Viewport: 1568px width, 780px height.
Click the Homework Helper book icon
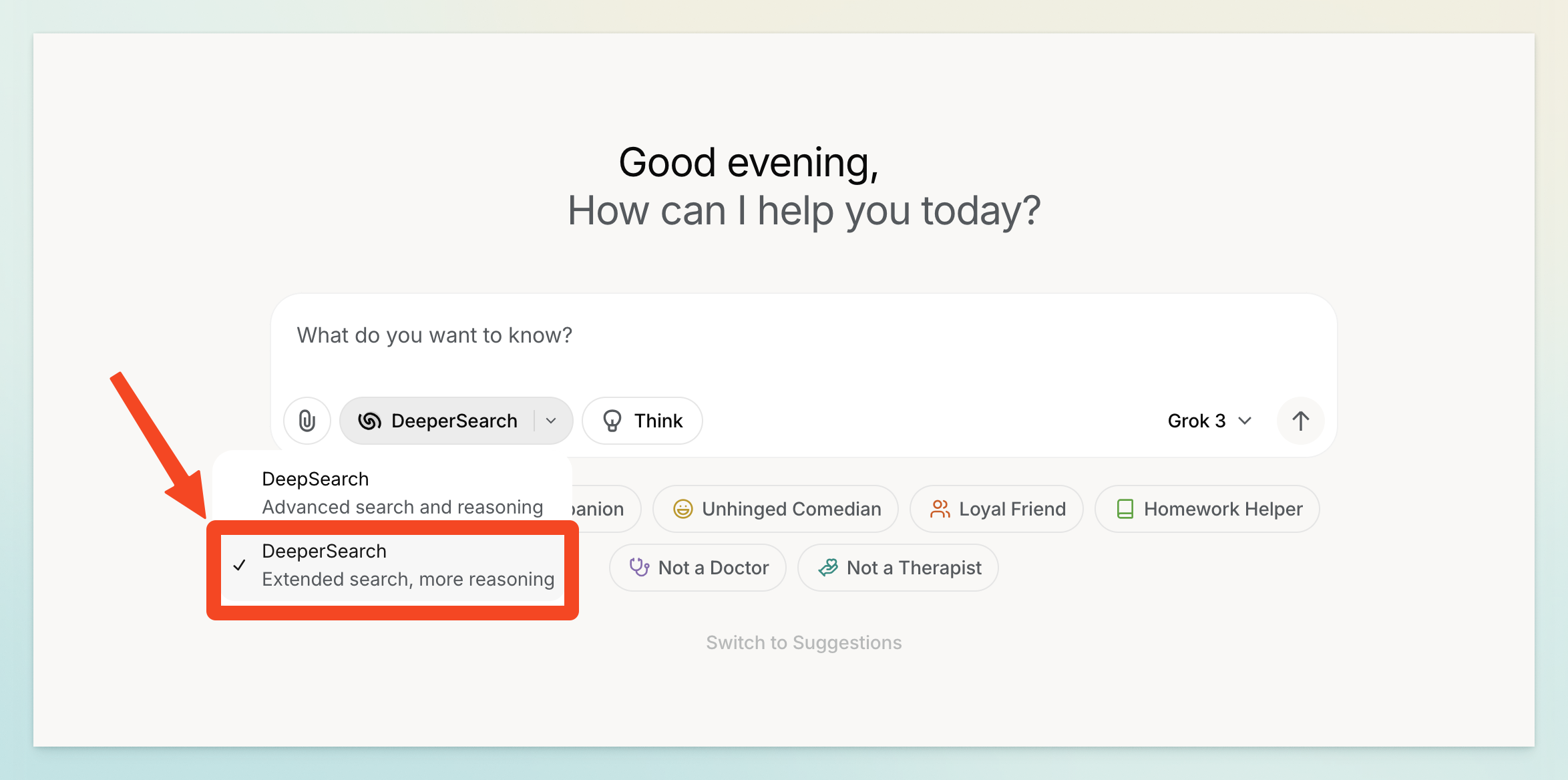tap(1125, 509)
